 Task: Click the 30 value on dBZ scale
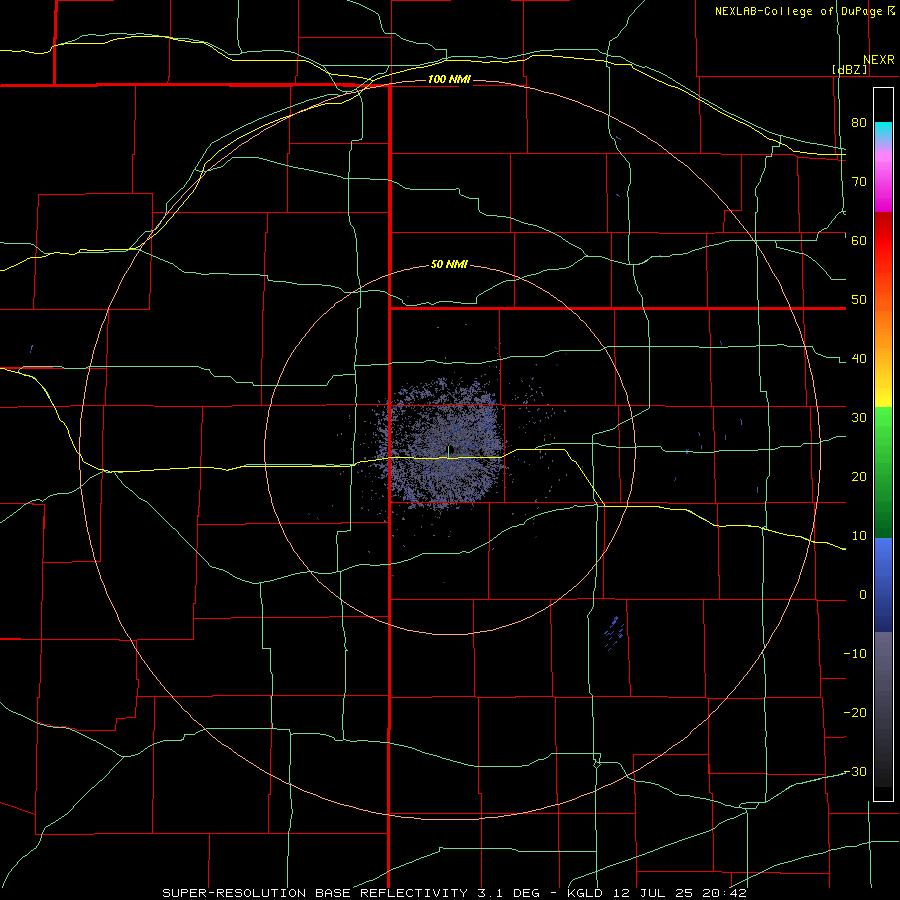[x=859, y=418]
